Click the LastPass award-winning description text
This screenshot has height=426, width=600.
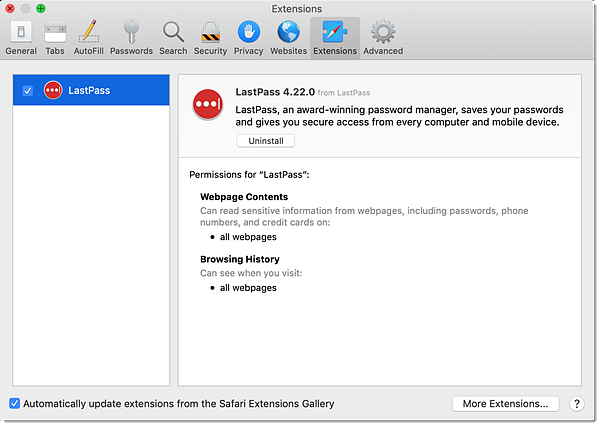(x=399, y=116)
